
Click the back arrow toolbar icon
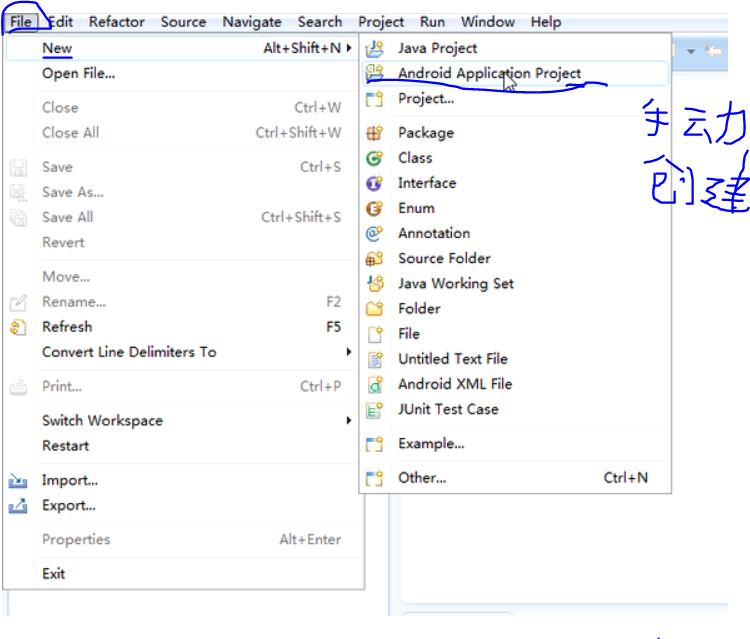click(x=714, y=51)
